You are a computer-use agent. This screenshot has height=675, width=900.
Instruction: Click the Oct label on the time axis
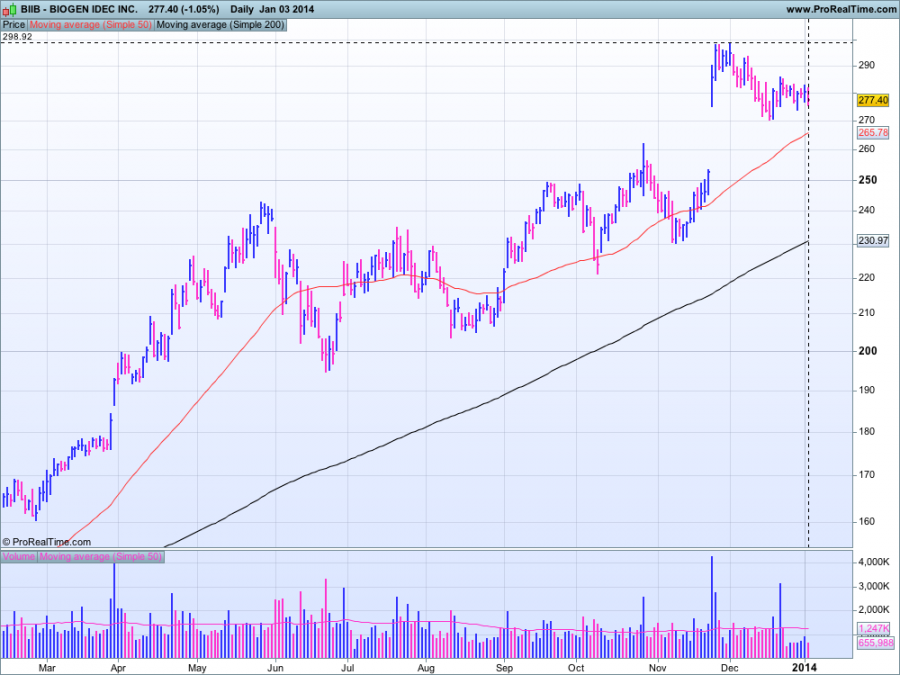(x=576, y=668)
